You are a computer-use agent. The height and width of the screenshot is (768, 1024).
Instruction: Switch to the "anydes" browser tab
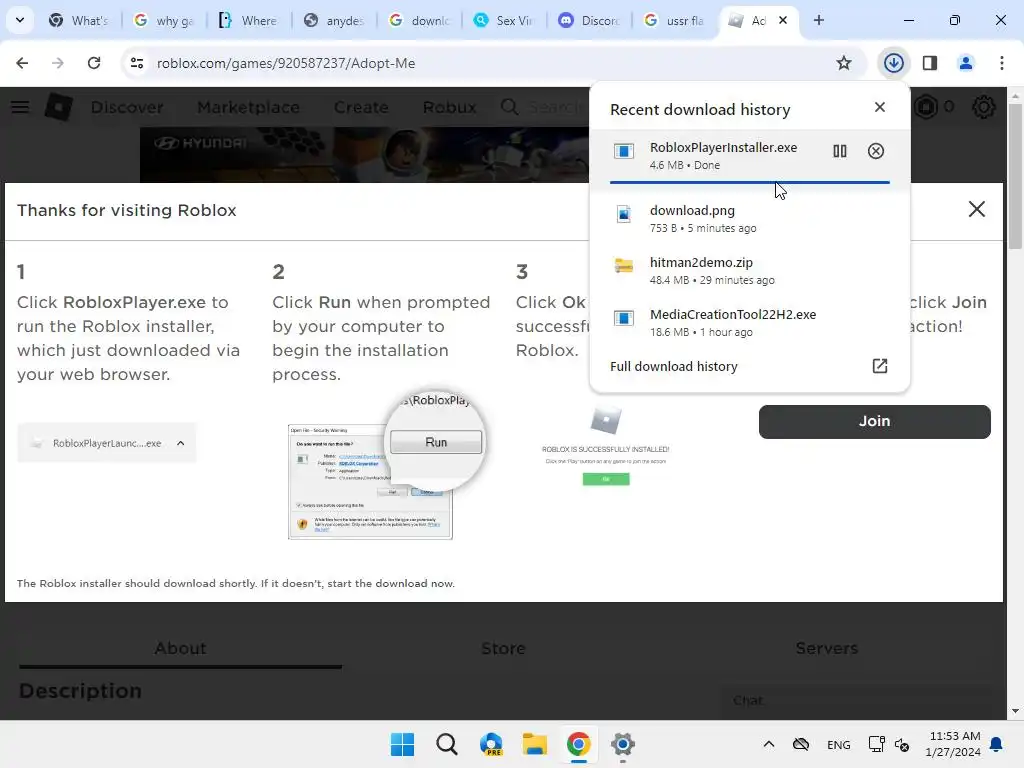[x=334, y=20]
